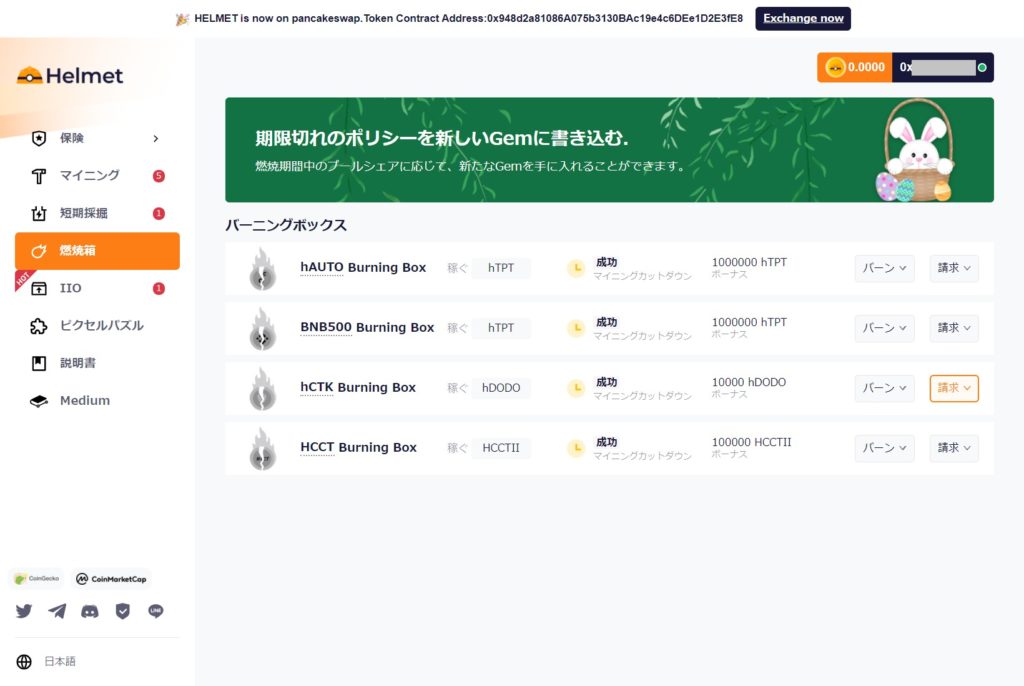Click the HCCT Burning Box flame icon
The width and height of the screenshot is (1024, 686).
pos(263,449)
